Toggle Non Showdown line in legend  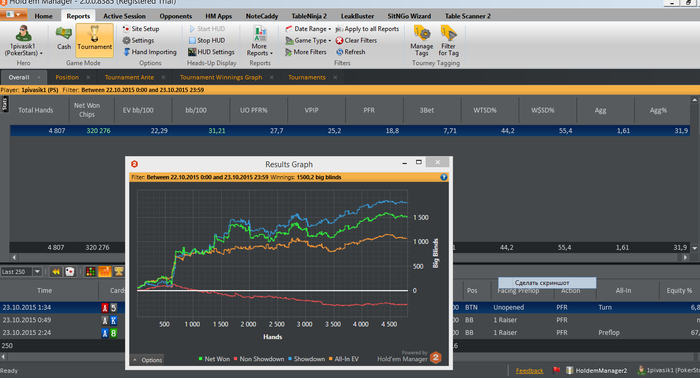(258, 359)
